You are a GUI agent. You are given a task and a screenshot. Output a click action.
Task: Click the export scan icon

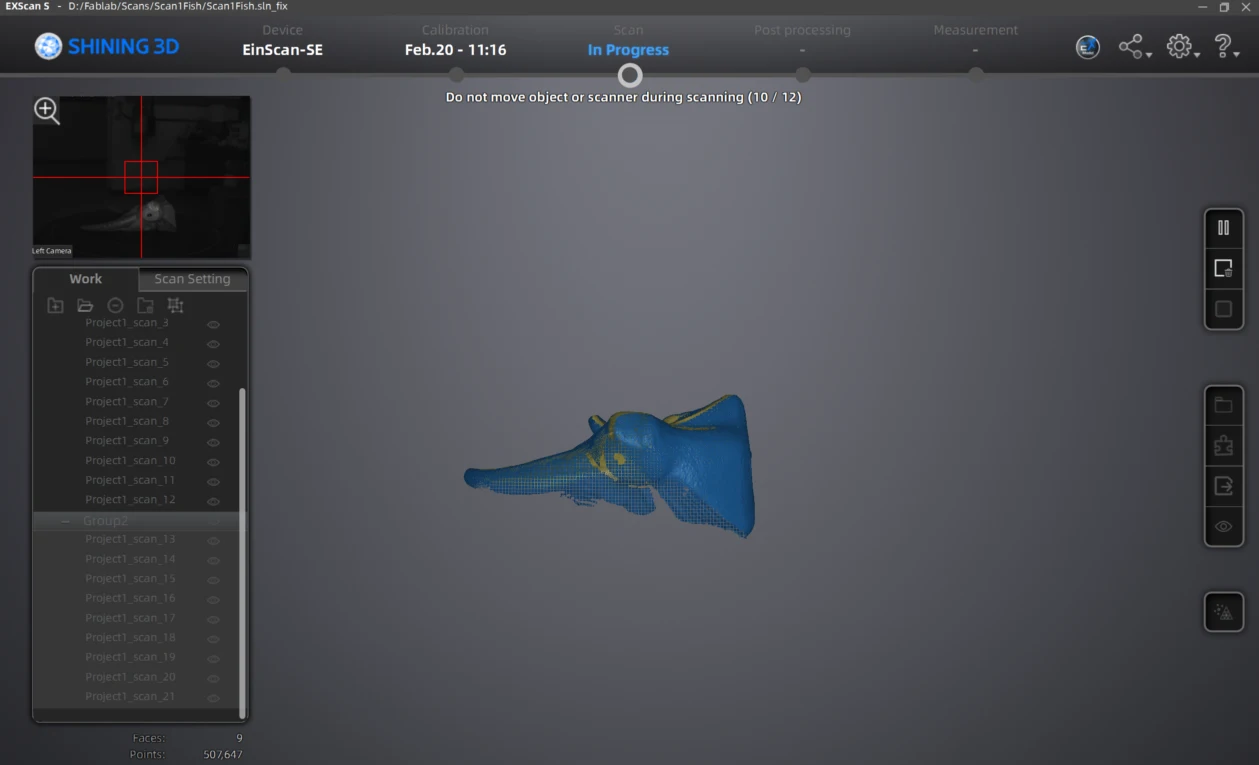(1223, 486)
